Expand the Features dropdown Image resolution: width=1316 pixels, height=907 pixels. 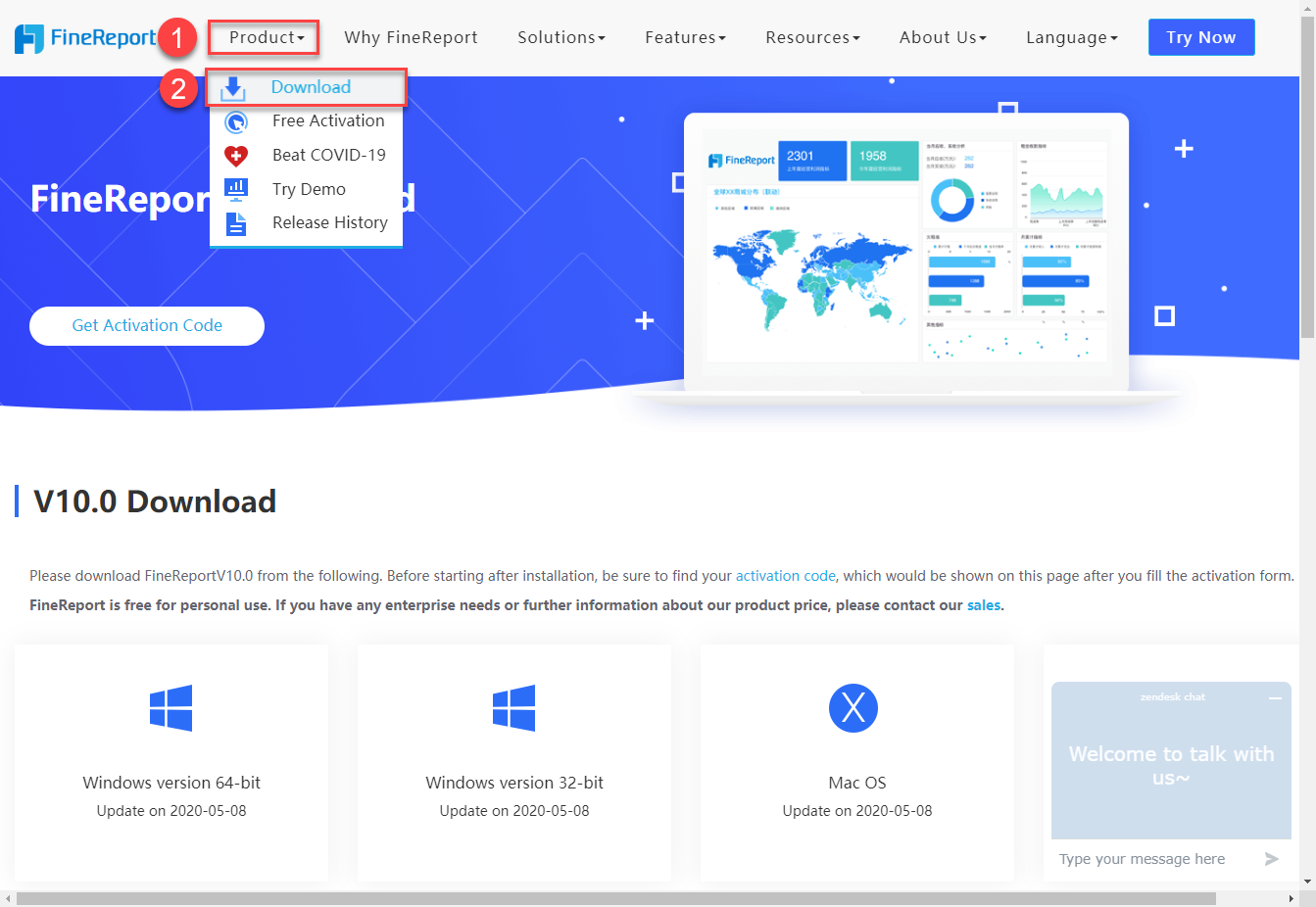685,37
